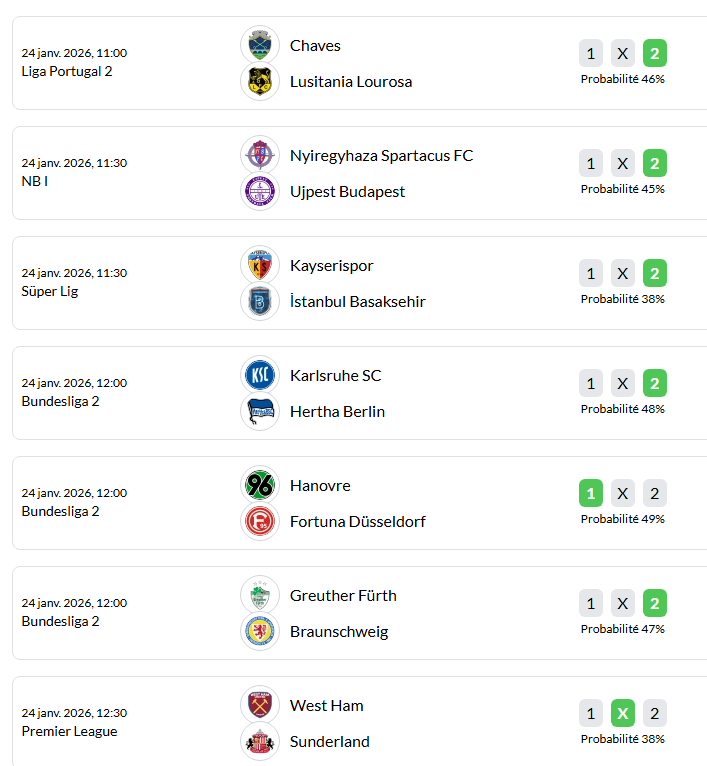Click the Kayserispor team logo
The height and width of the screenshot is (766, 707).
[x=260, y=265]
